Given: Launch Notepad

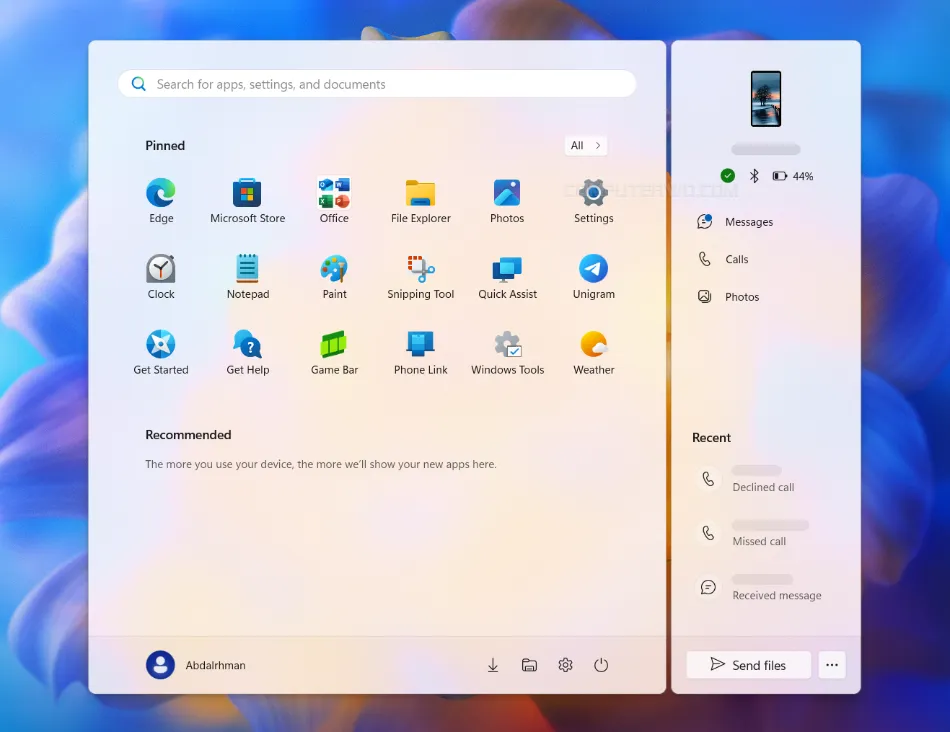Looking at the screenshot, I should [247, 277].
